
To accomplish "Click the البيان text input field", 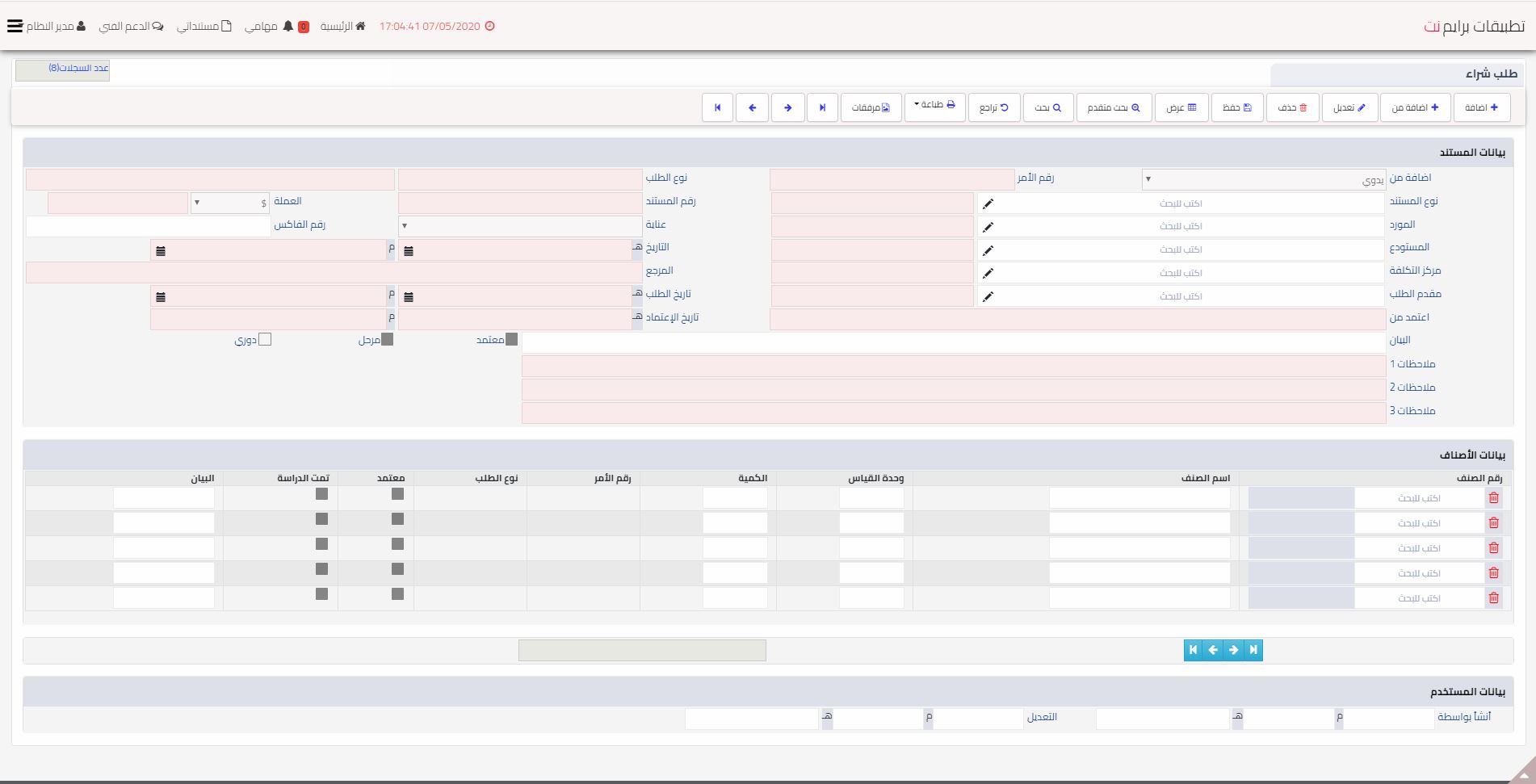I will [953, 342].
